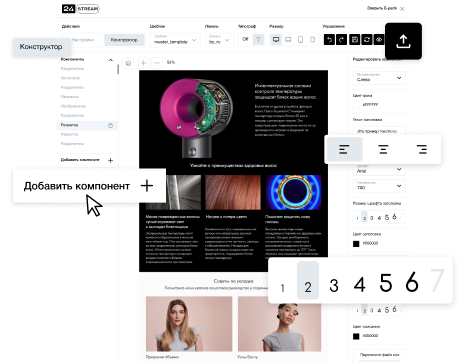Switch to the Конструктор tab in toolbar

point(124,40)
